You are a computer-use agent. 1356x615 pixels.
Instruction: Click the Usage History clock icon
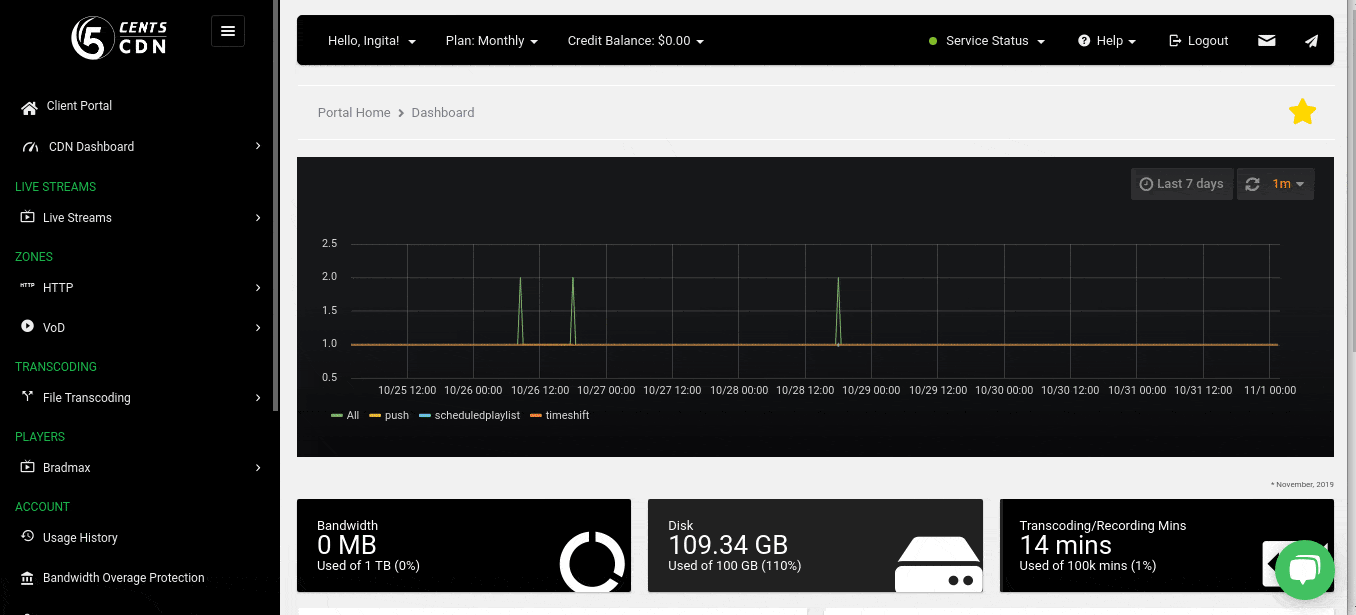tap(28, 537)
